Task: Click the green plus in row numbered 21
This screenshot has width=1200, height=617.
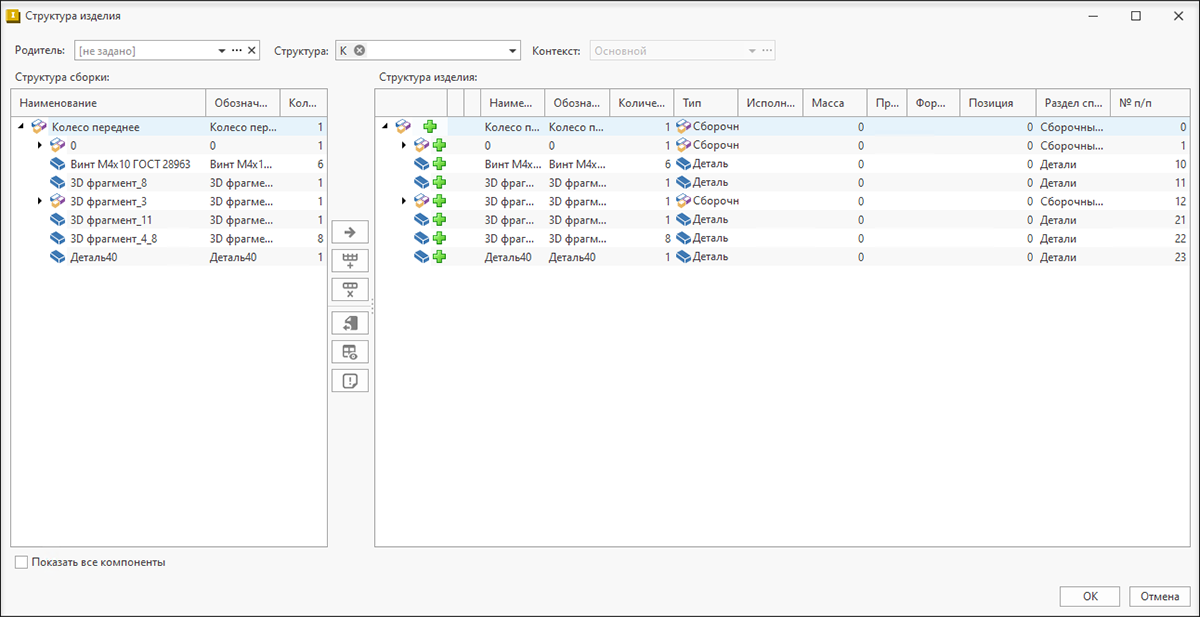Action: tap(439, 220)
